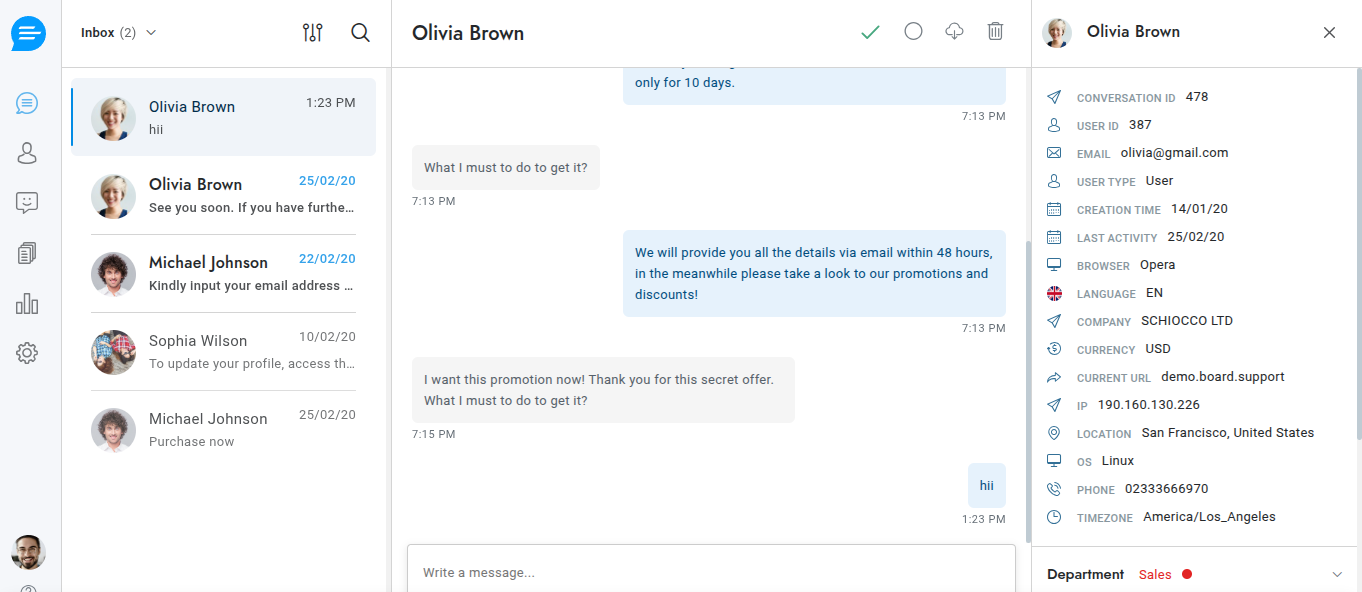1362x592 pixels.
Task: Download transcript with the cloud icon
Action: (x=954, y=32)
